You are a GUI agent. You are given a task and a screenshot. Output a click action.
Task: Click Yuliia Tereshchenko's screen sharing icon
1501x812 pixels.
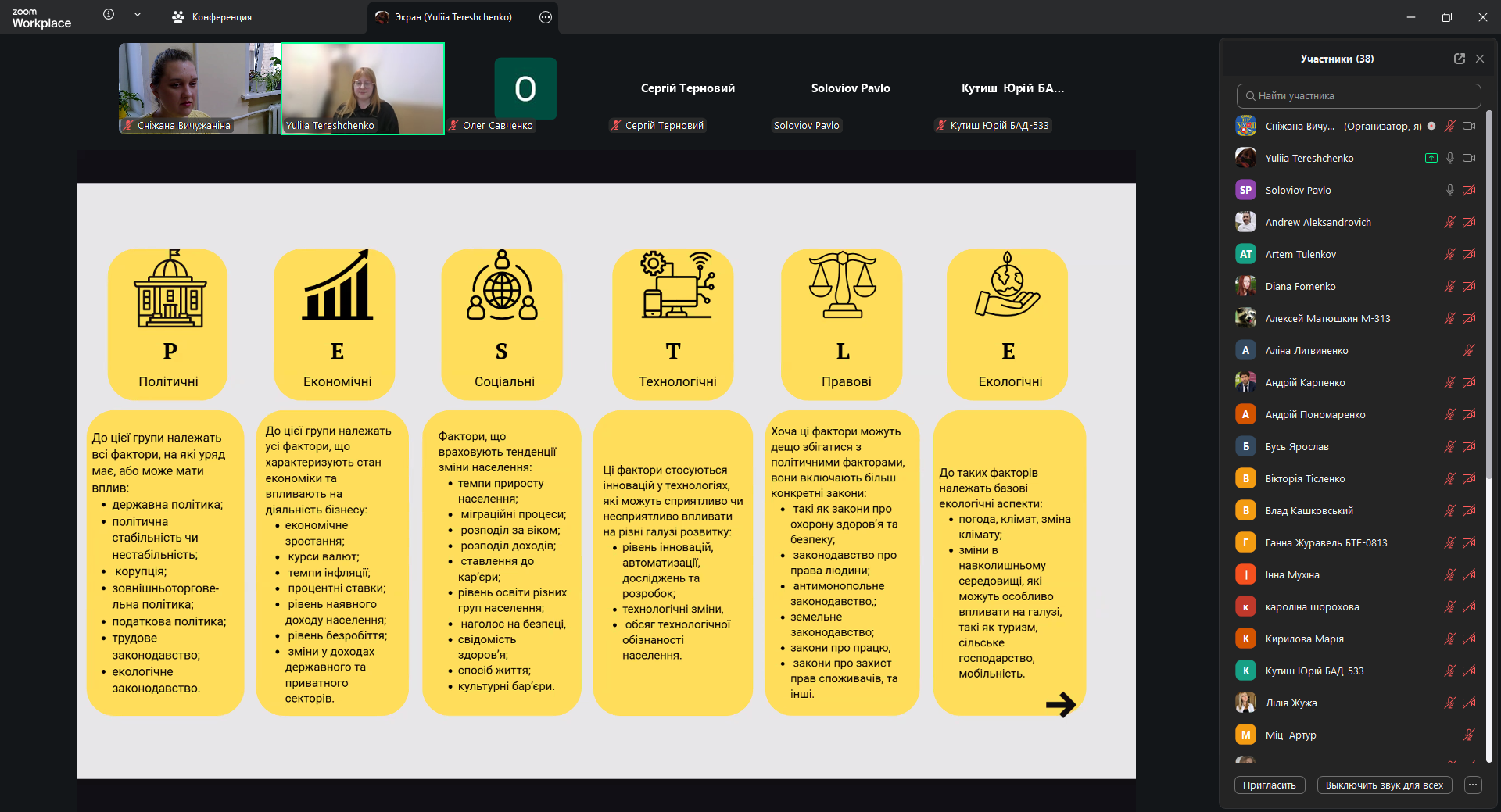1431,158
